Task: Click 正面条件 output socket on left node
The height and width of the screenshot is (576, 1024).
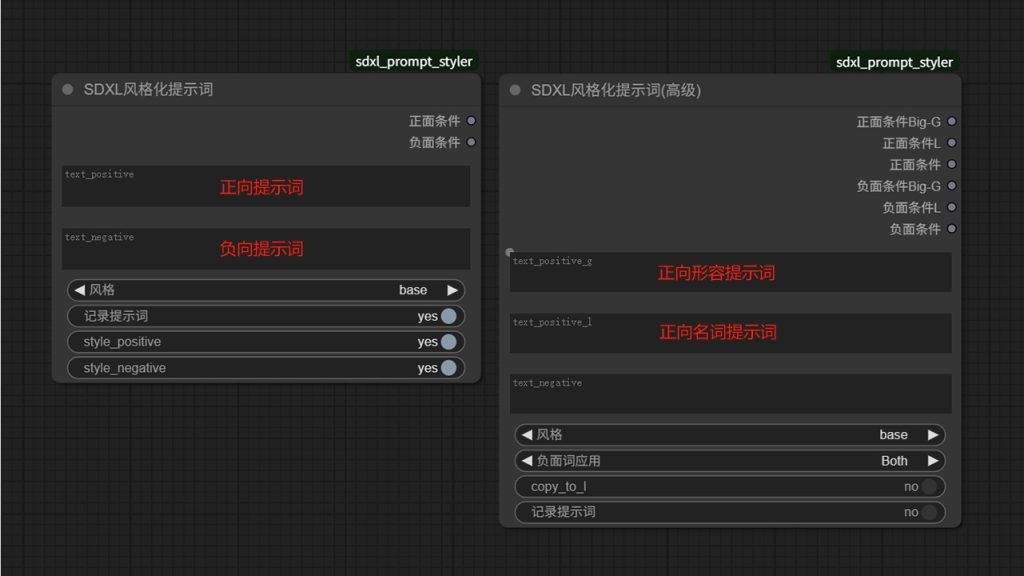Action: point(472,121)
